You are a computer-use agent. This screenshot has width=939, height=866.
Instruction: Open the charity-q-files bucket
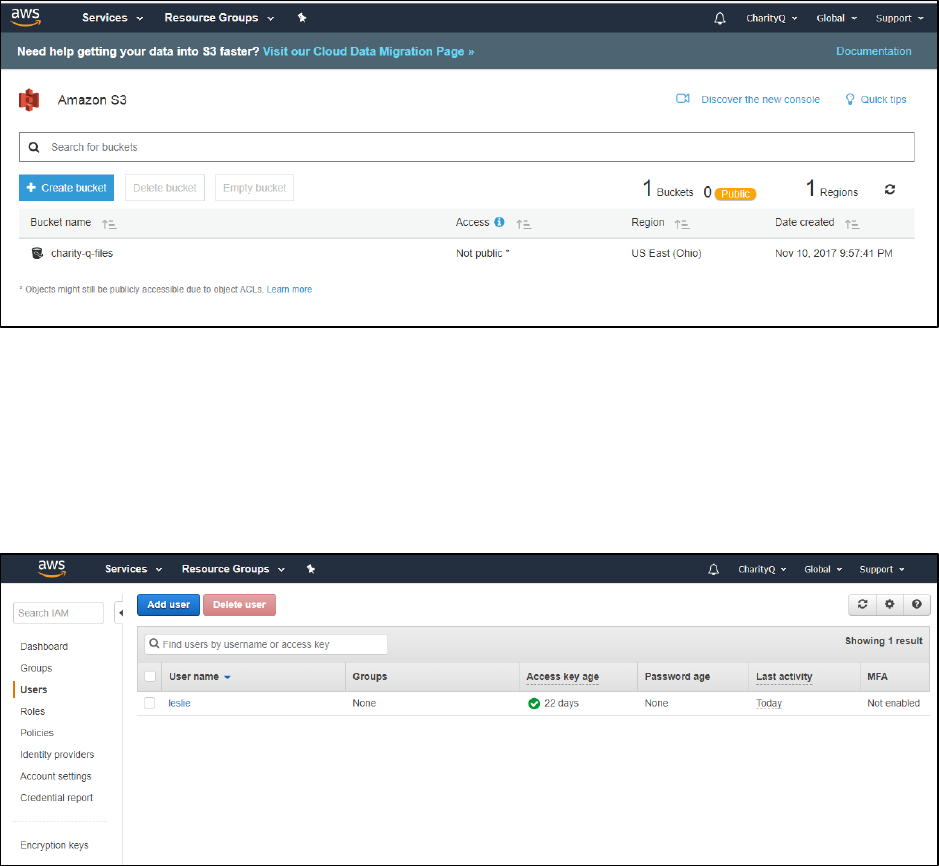tap(82, 253)
